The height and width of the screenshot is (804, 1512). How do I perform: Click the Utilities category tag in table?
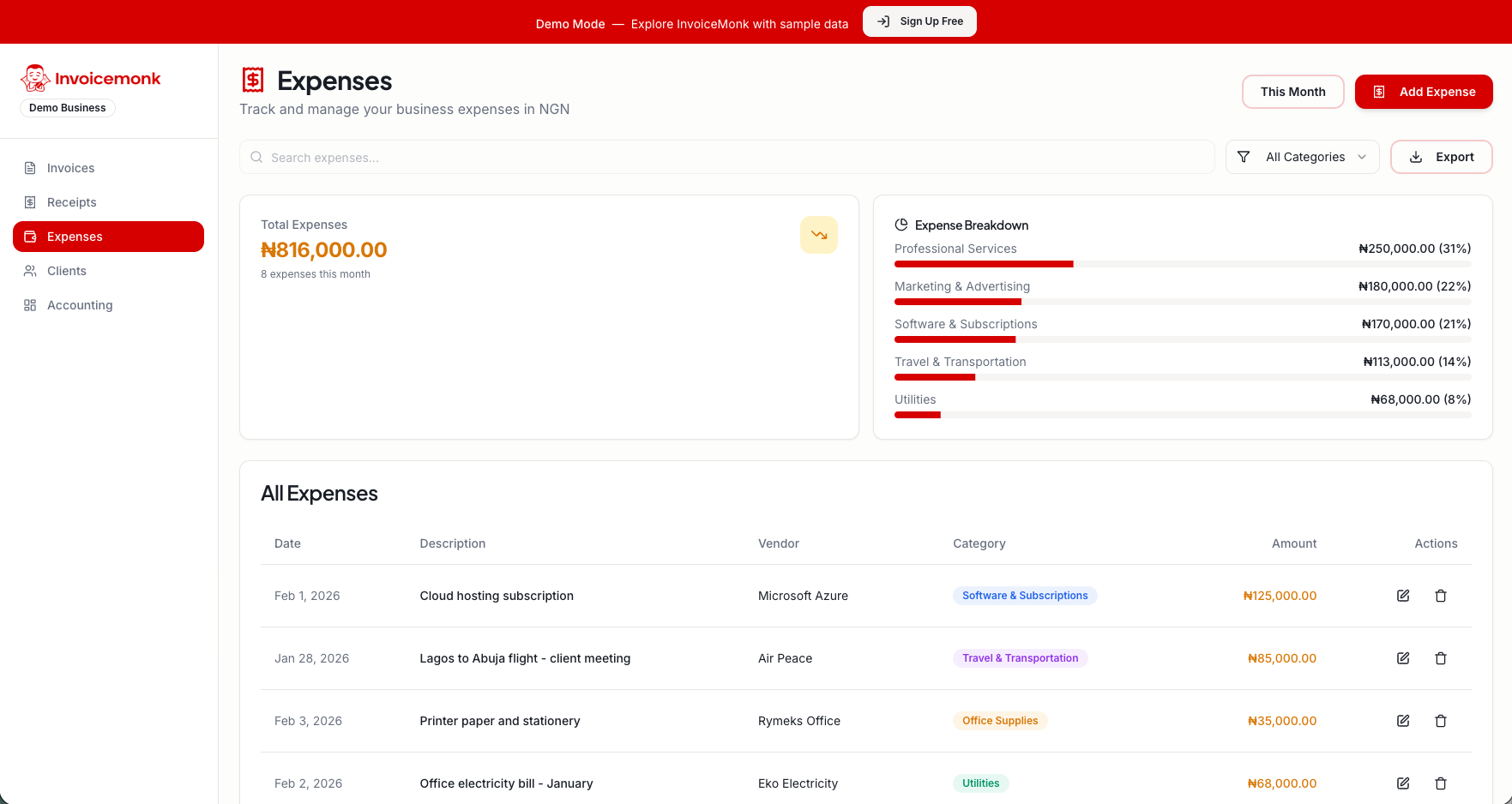[x=981, y=783]
